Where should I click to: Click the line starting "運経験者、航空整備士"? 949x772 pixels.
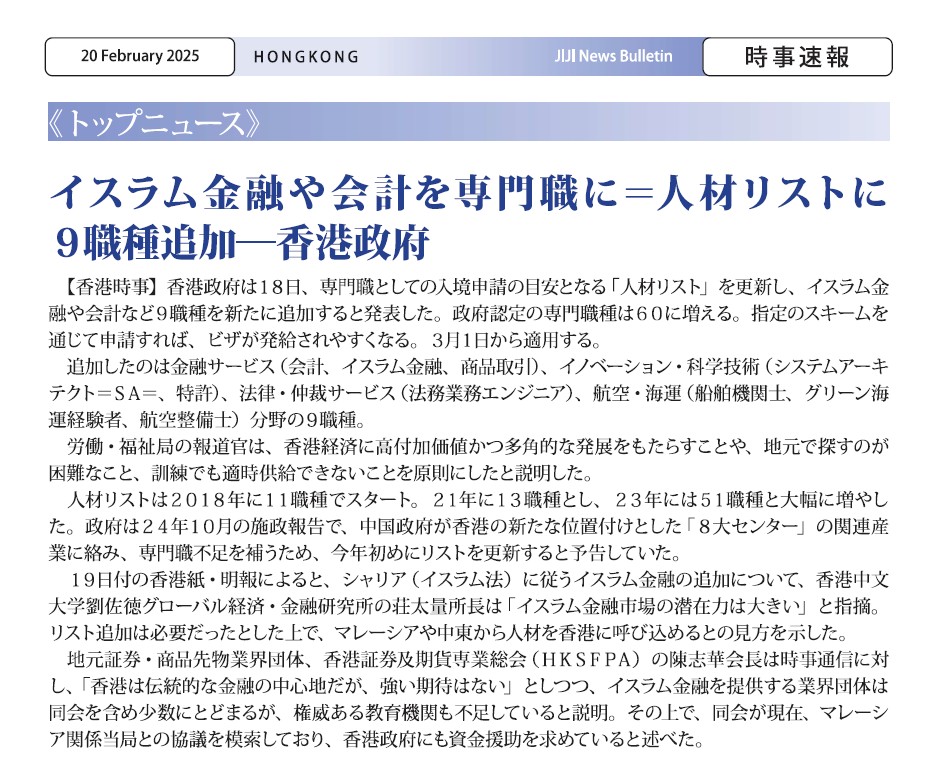tap(207, 419)
